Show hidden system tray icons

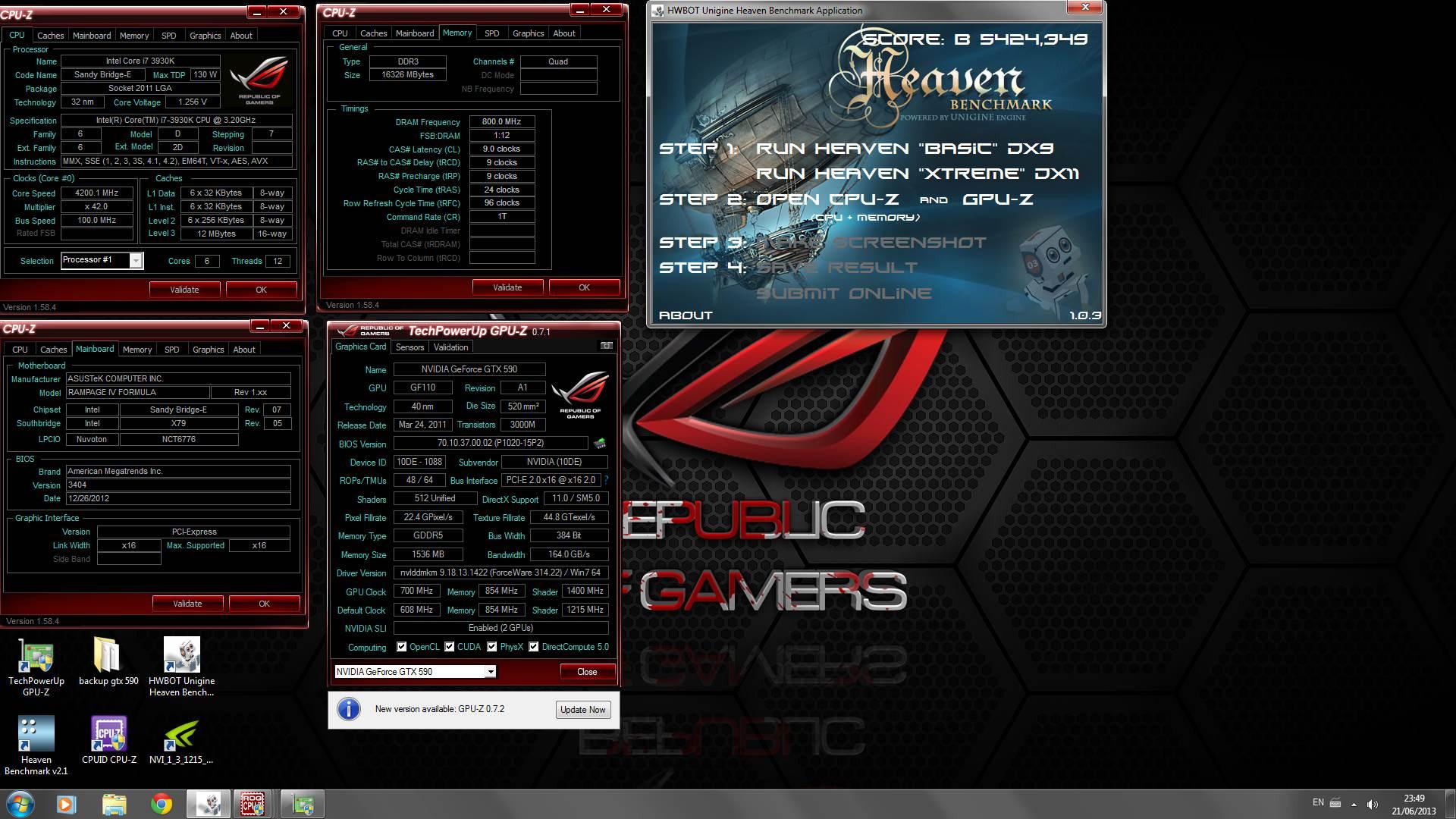click(x=1354, y=804)
